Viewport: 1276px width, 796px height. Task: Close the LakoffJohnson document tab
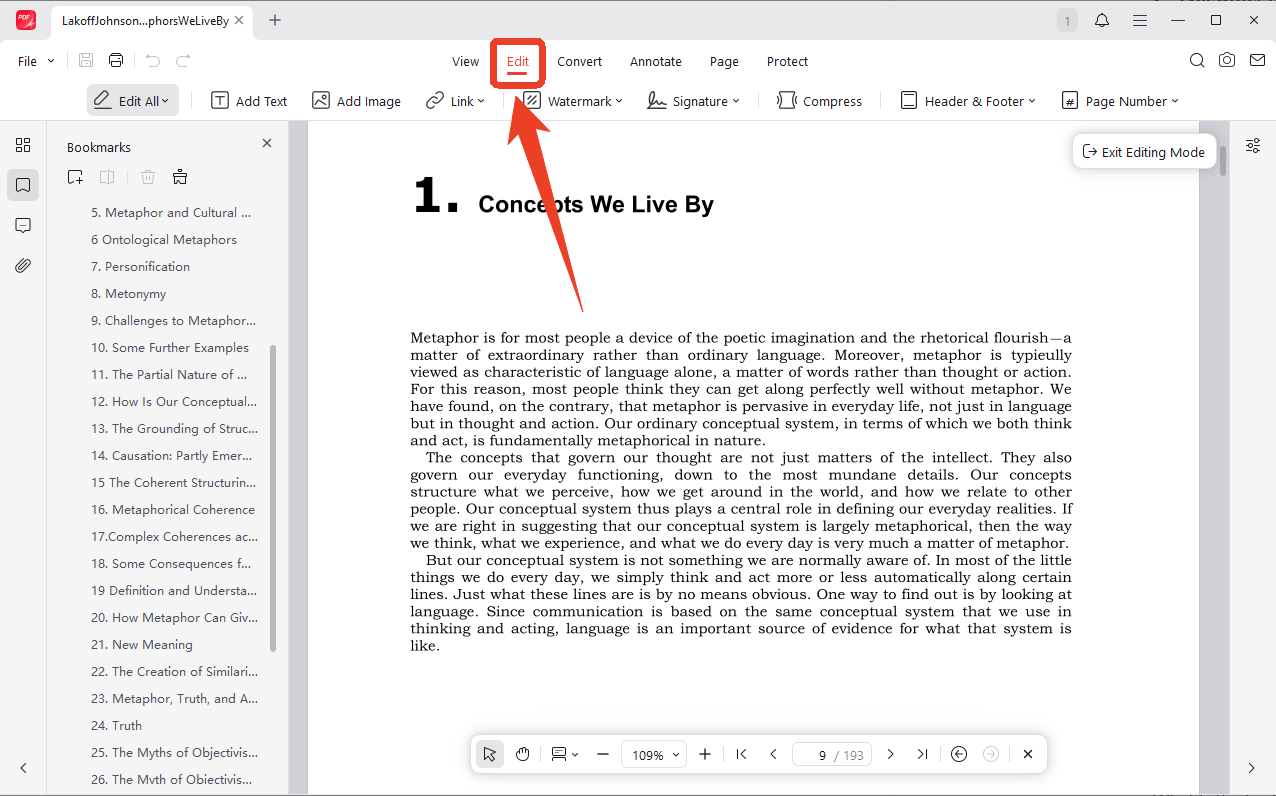point(239,20)
